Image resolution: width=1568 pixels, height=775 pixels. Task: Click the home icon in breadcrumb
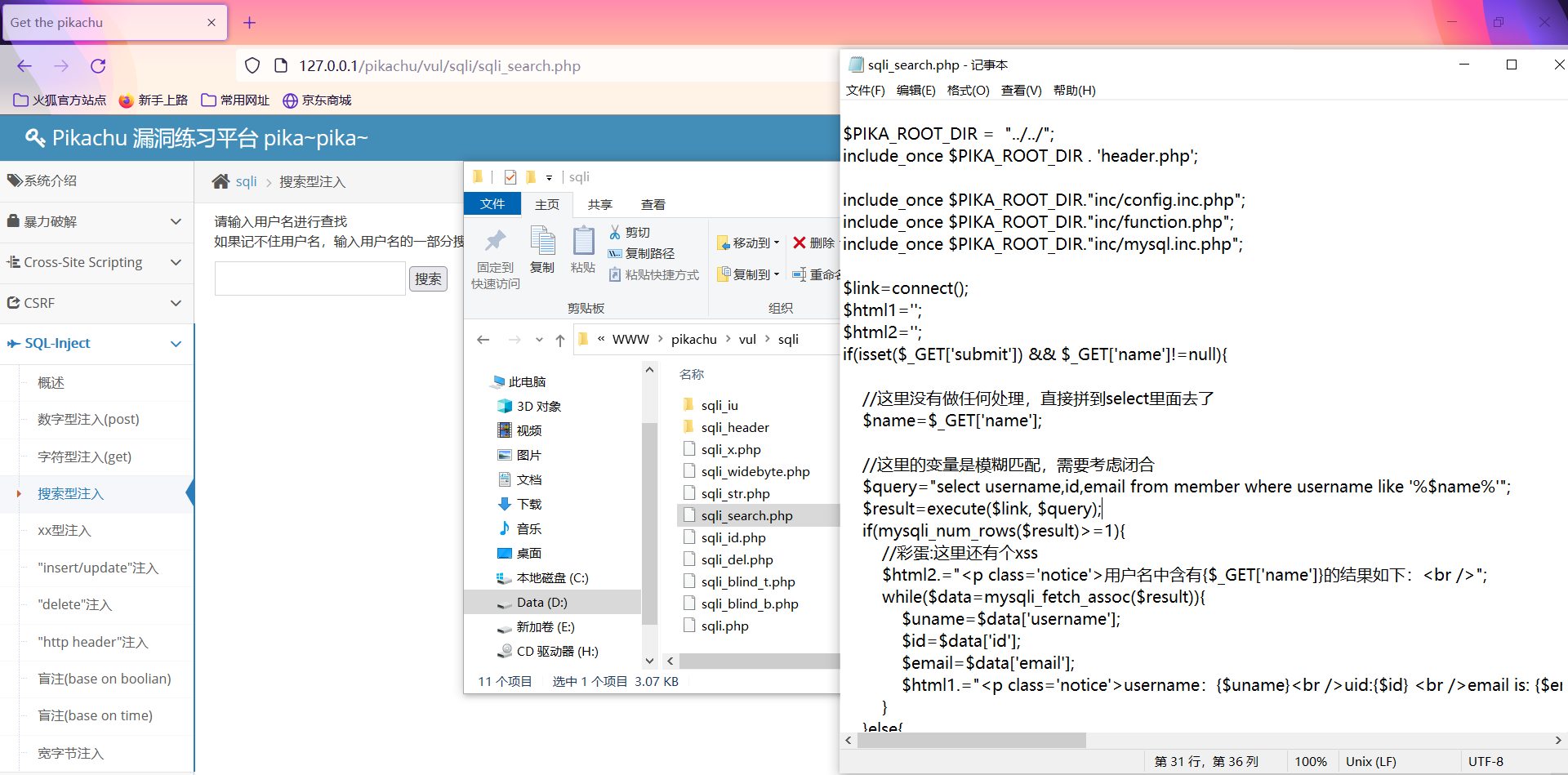[x=220, y=181]
